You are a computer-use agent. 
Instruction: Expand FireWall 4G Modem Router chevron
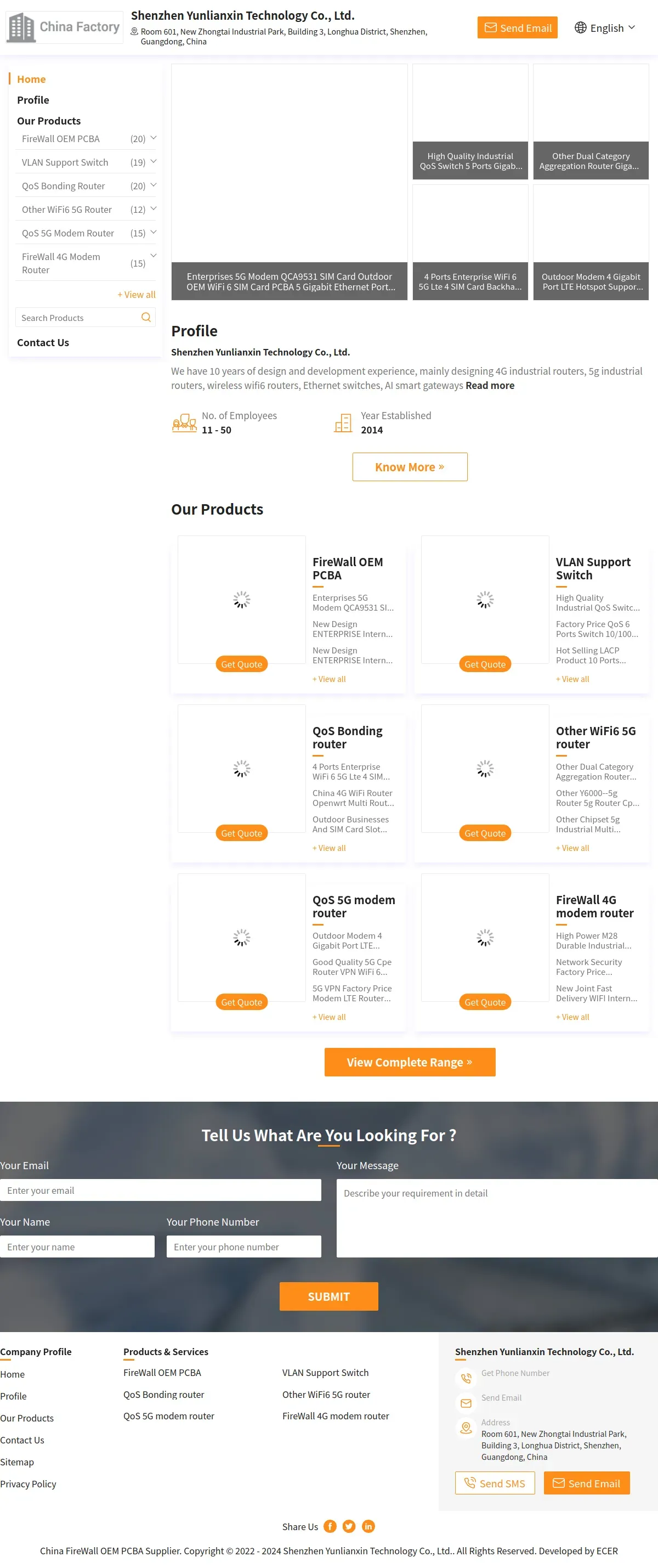tap(153, 256)
